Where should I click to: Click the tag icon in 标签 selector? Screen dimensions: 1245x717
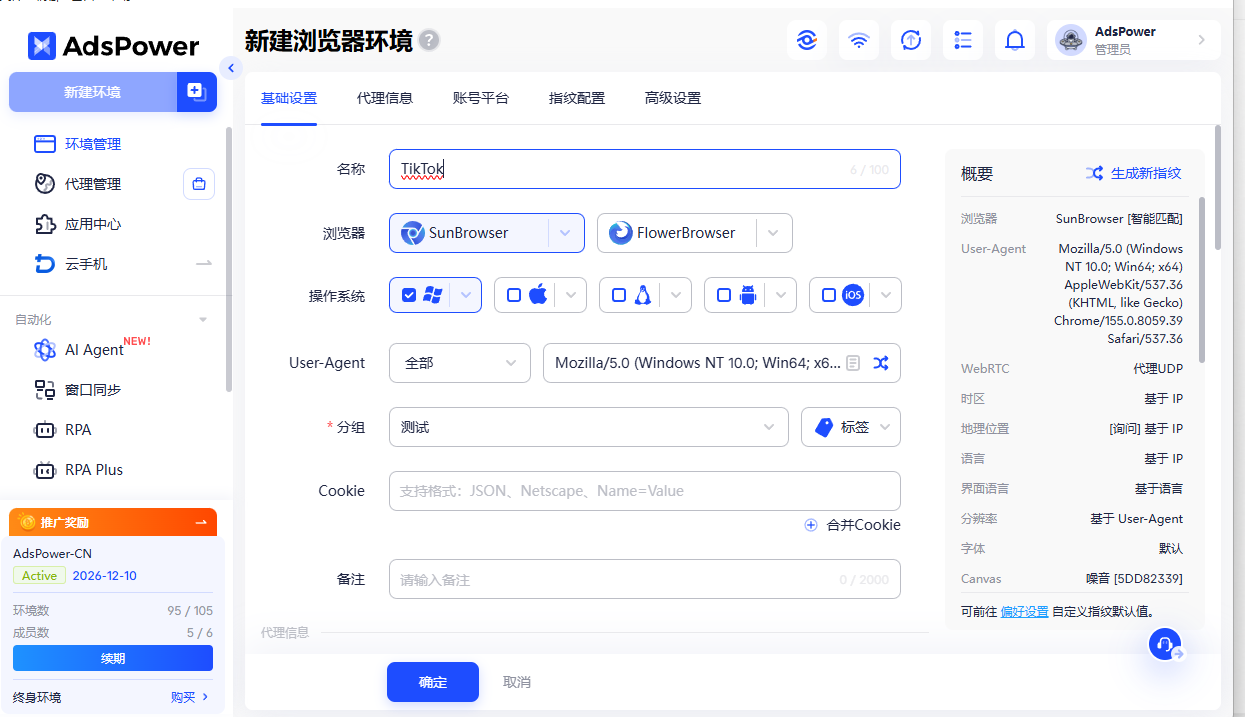(x=824, y=427)
